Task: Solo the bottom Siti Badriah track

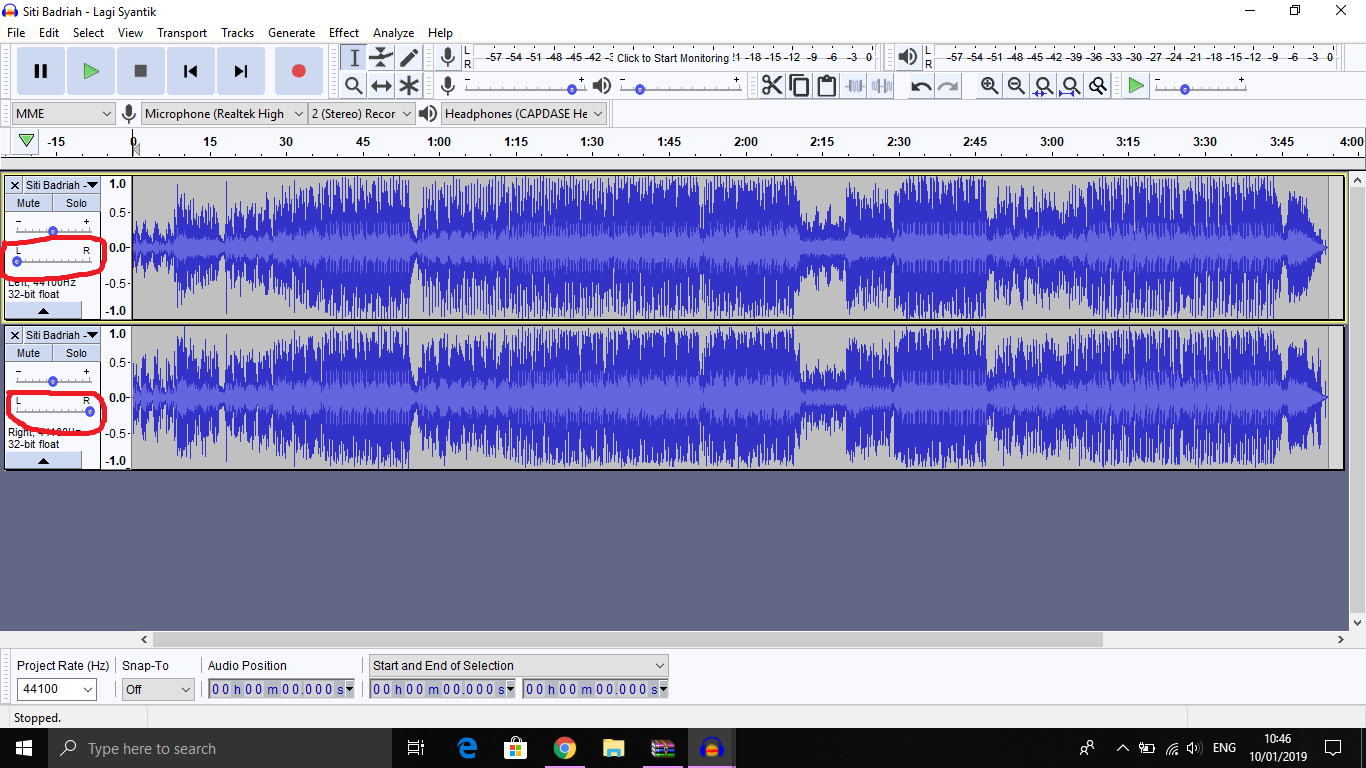Action: pyautogui.click(x=76, y=353)
